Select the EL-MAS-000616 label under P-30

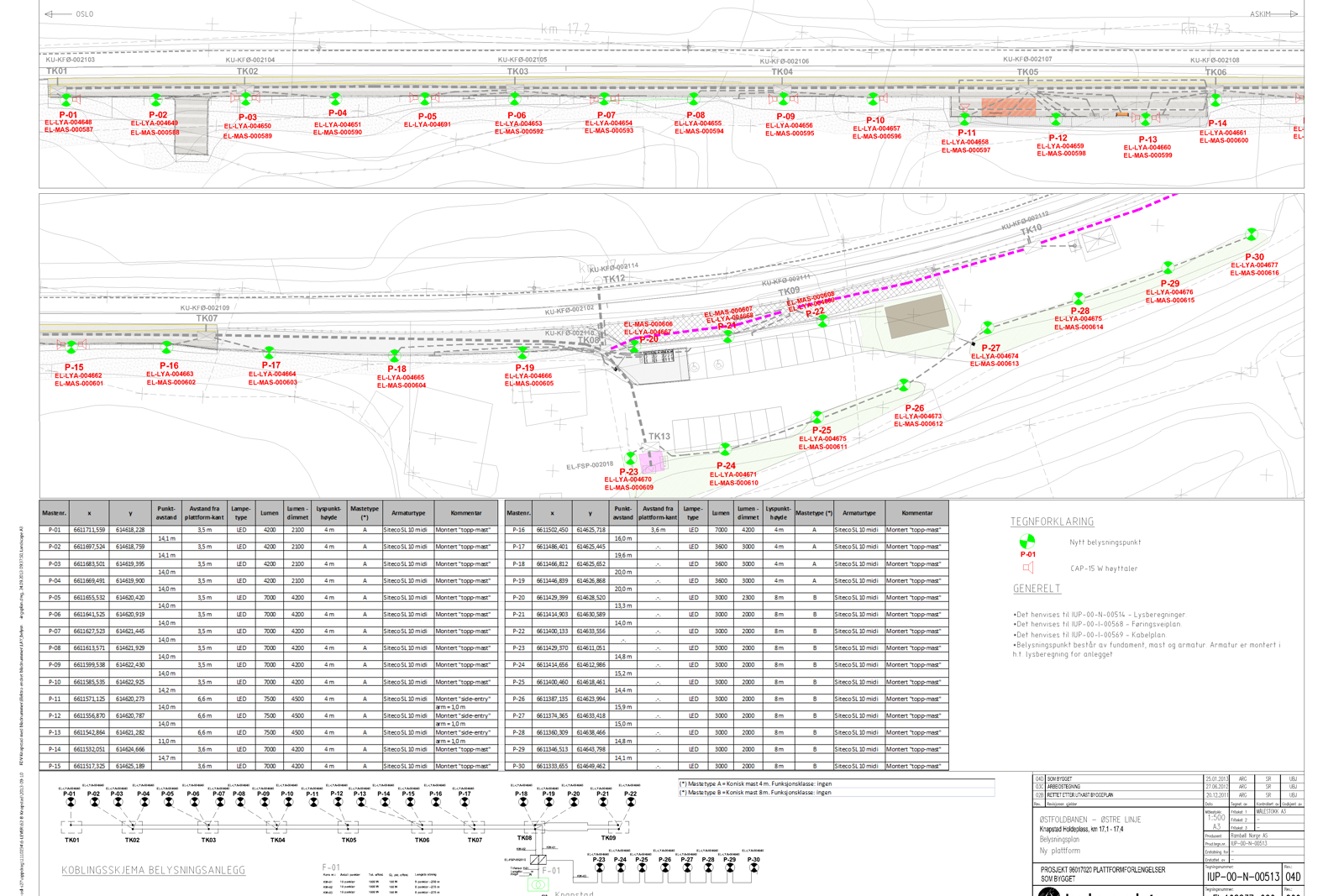pyautogui.click(x=1255, y=273)
